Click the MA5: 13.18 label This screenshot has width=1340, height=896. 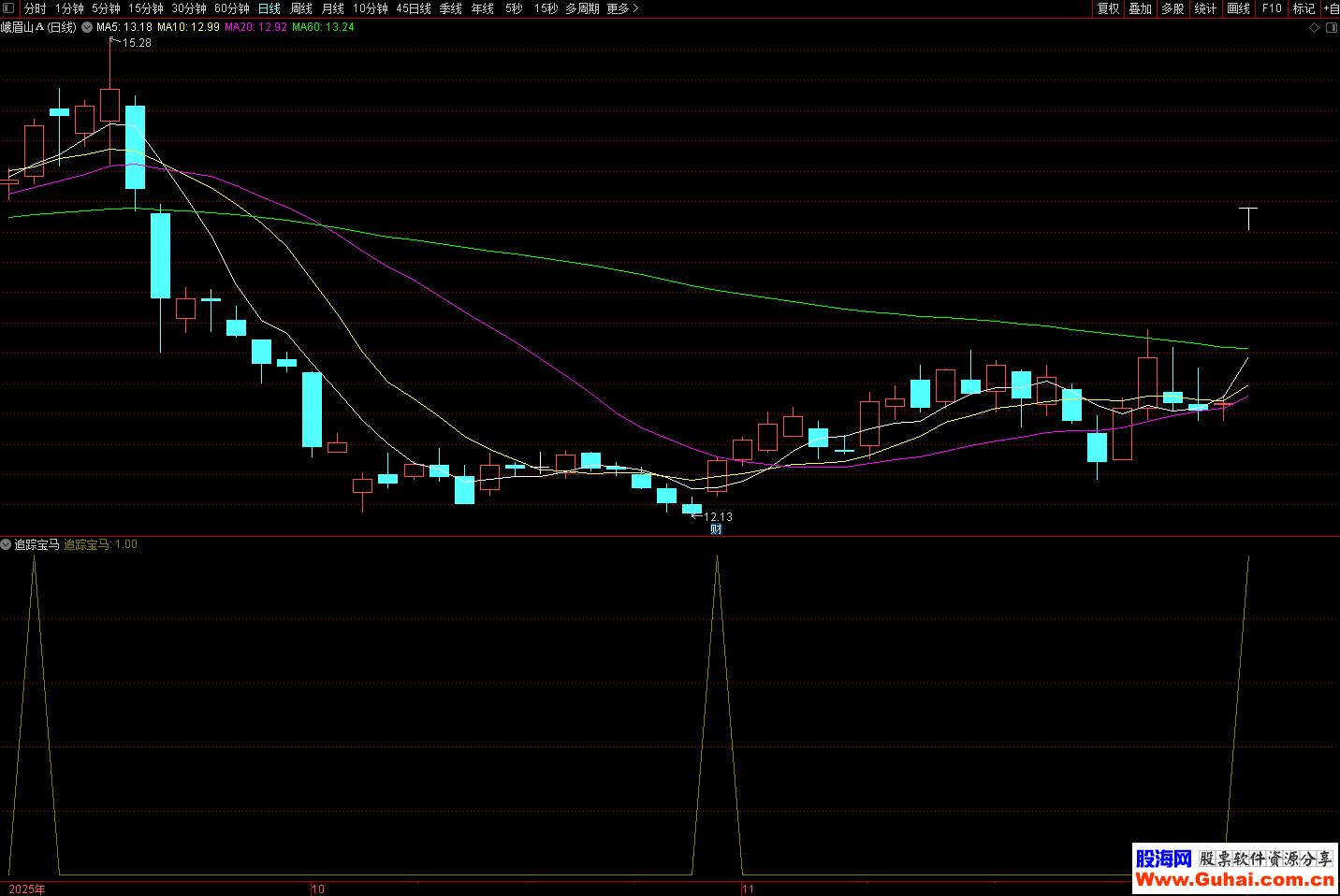click(124, 27)
